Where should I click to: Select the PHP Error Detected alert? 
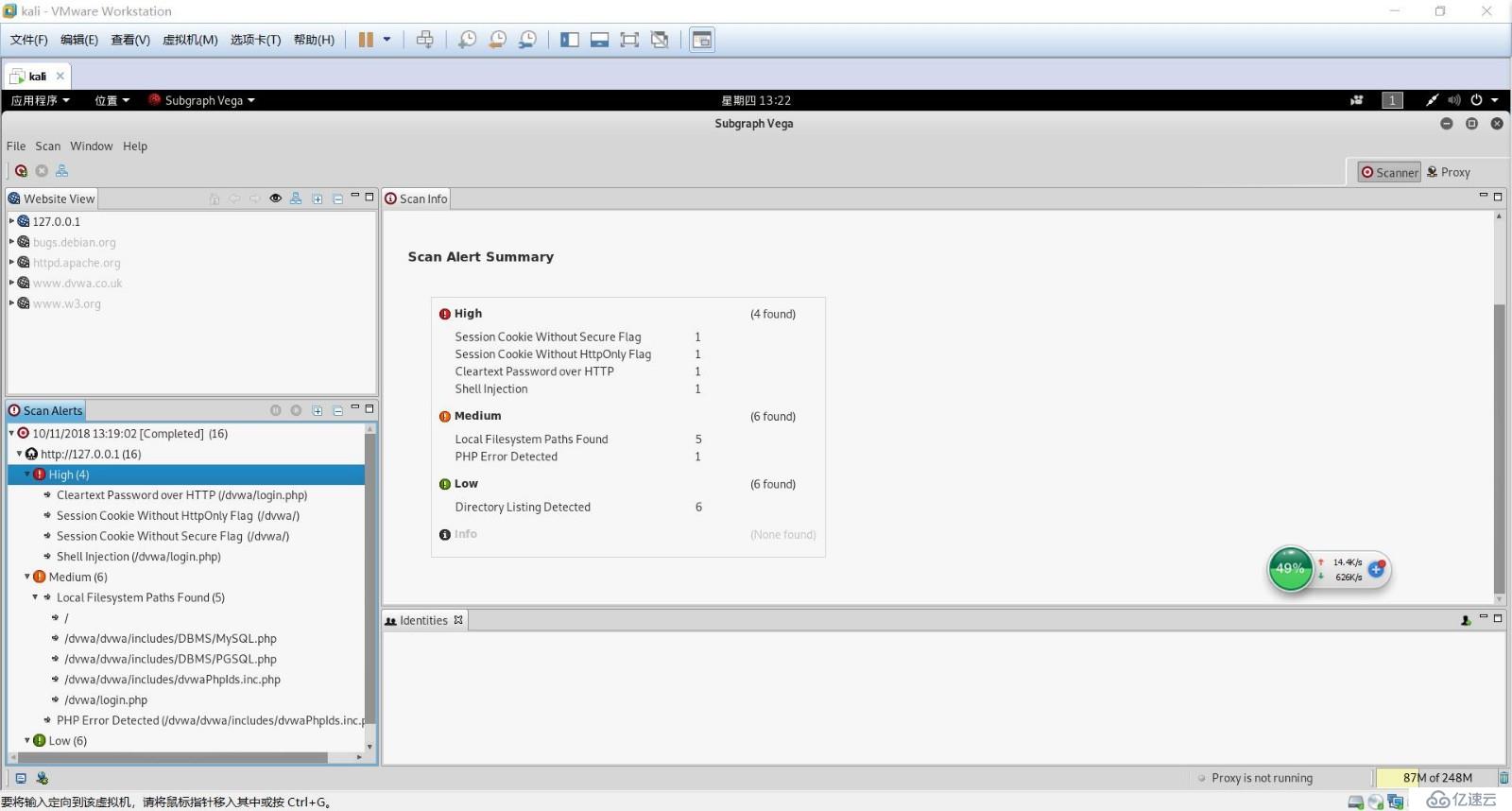tap(210, 720)
